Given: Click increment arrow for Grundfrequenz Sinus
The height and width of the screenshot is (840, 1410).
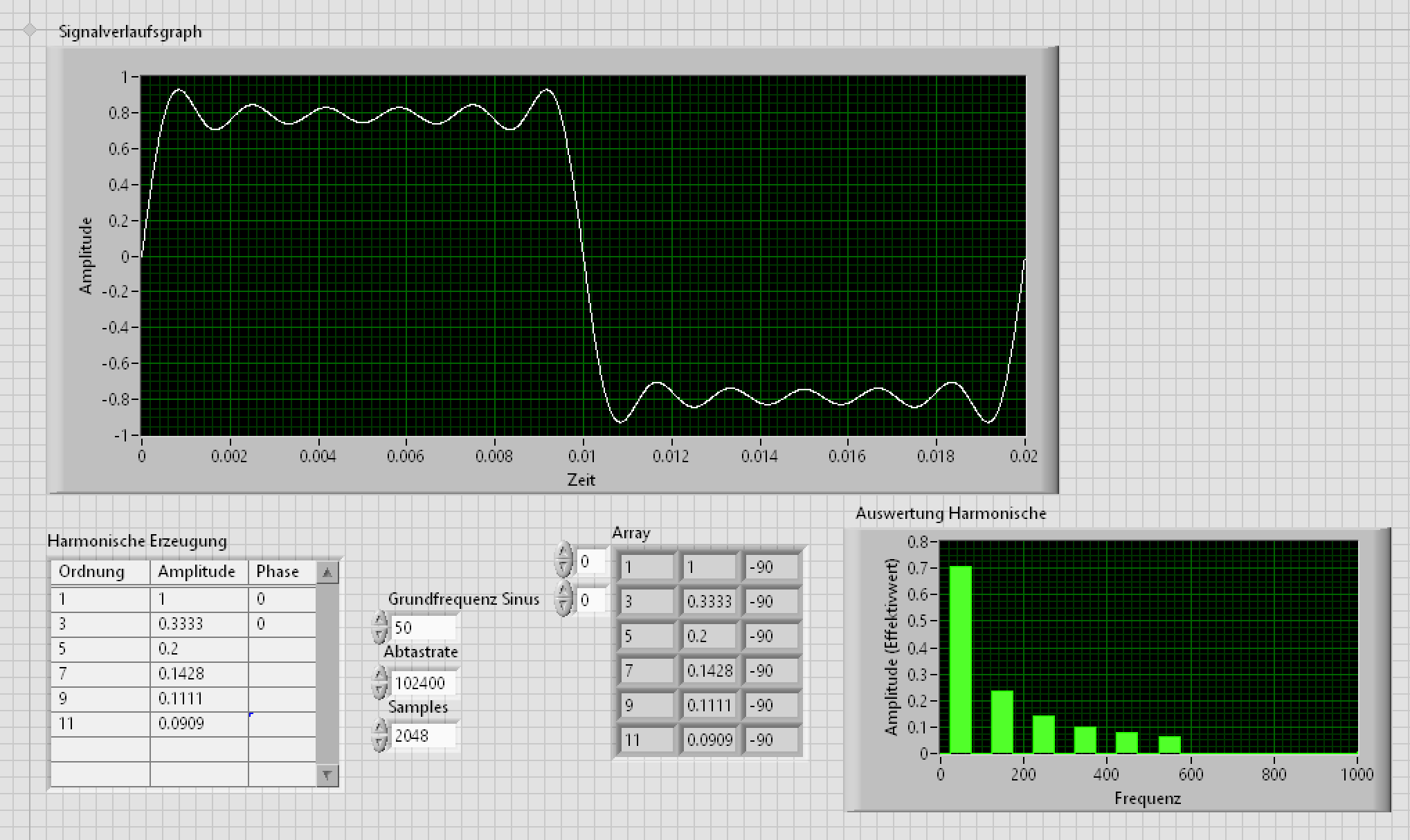Looking at the screenshot, I should tap(379, 619).
